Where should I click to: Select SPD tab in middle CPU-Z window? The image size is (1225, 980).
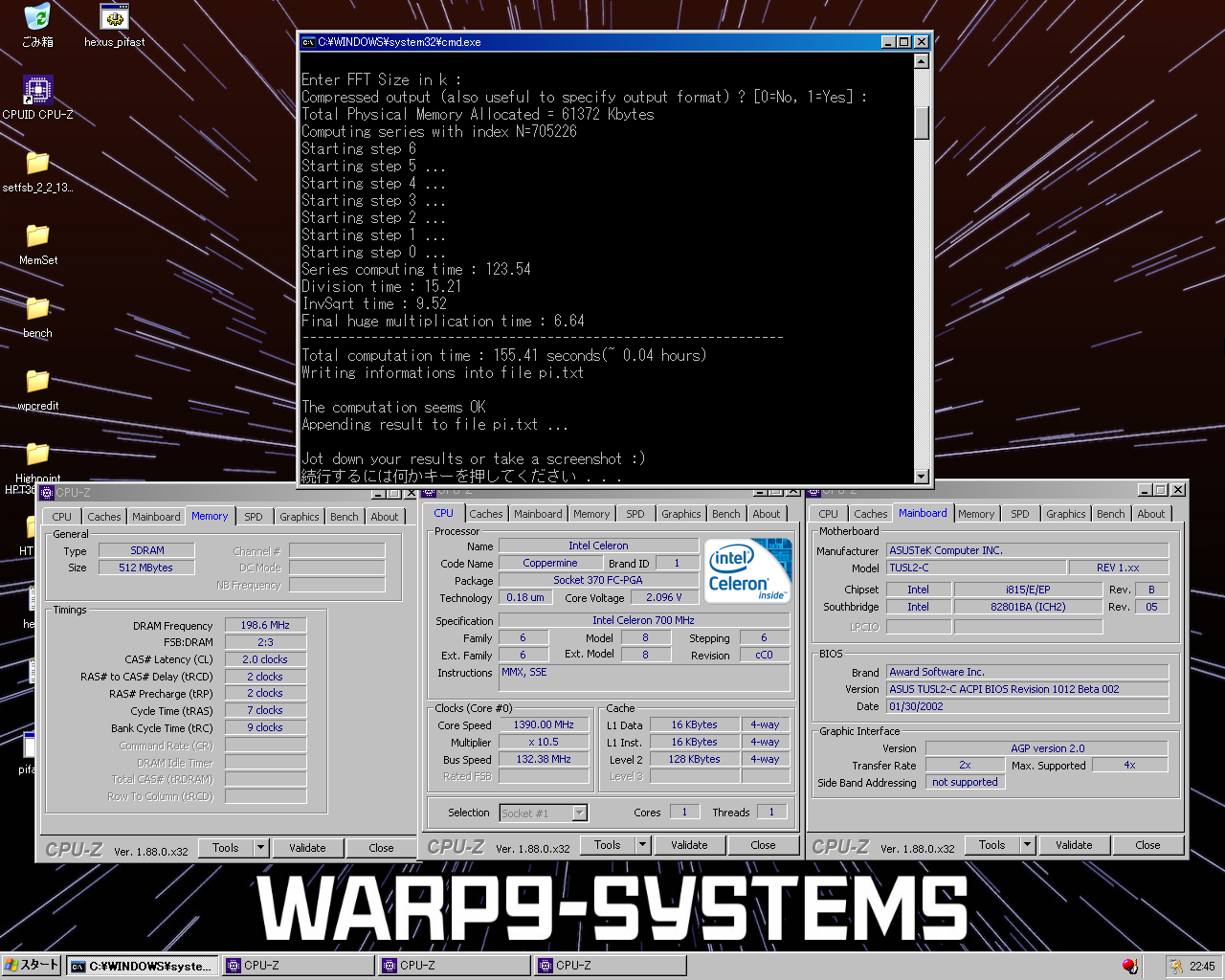coord(635,514)
